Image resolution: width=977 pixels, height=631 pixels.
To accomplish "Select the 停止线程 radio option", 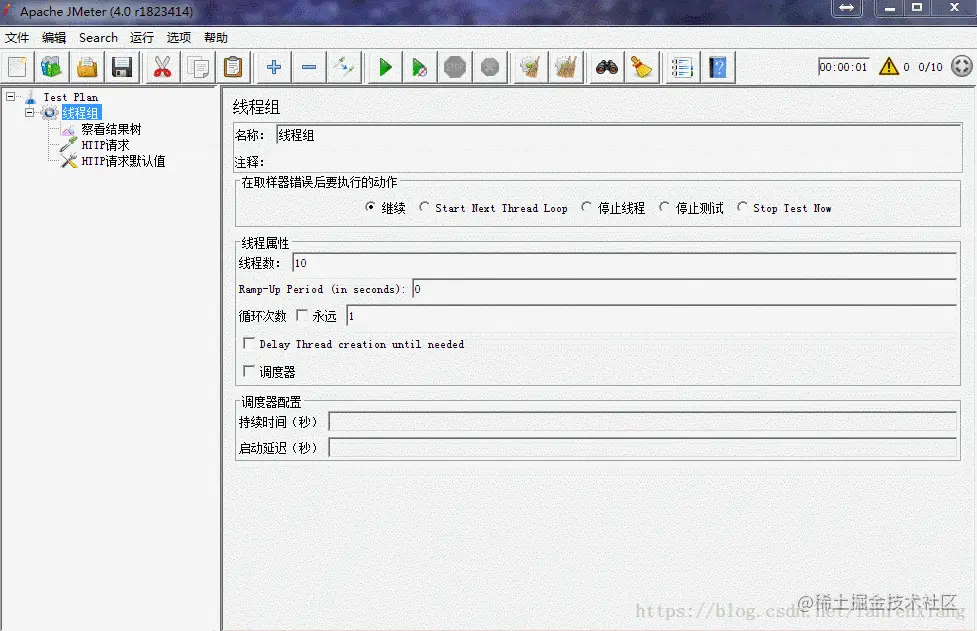I will click(586, 207).
